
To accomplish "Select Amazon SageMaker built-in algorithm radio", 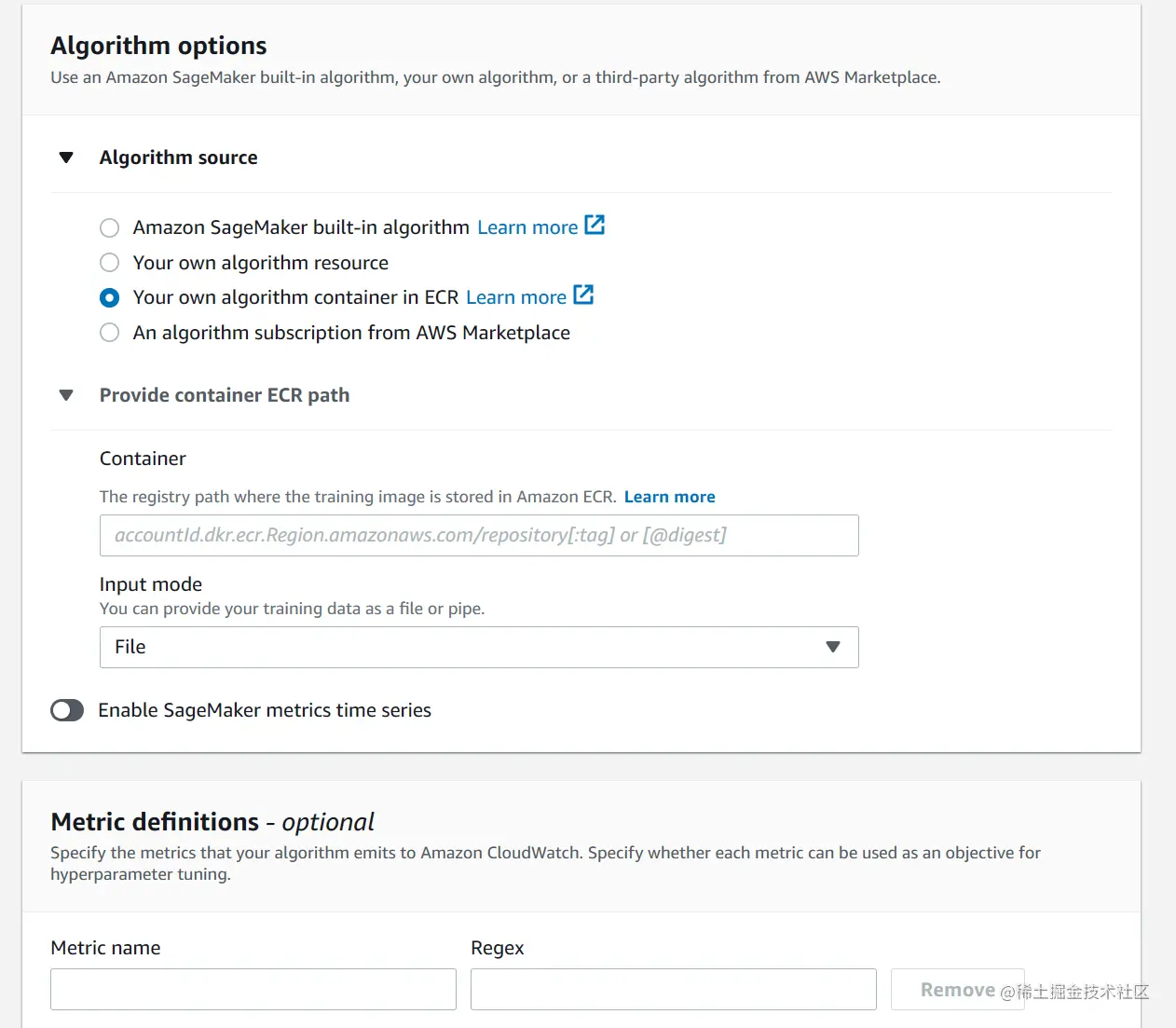I will (x=110, y=228).
